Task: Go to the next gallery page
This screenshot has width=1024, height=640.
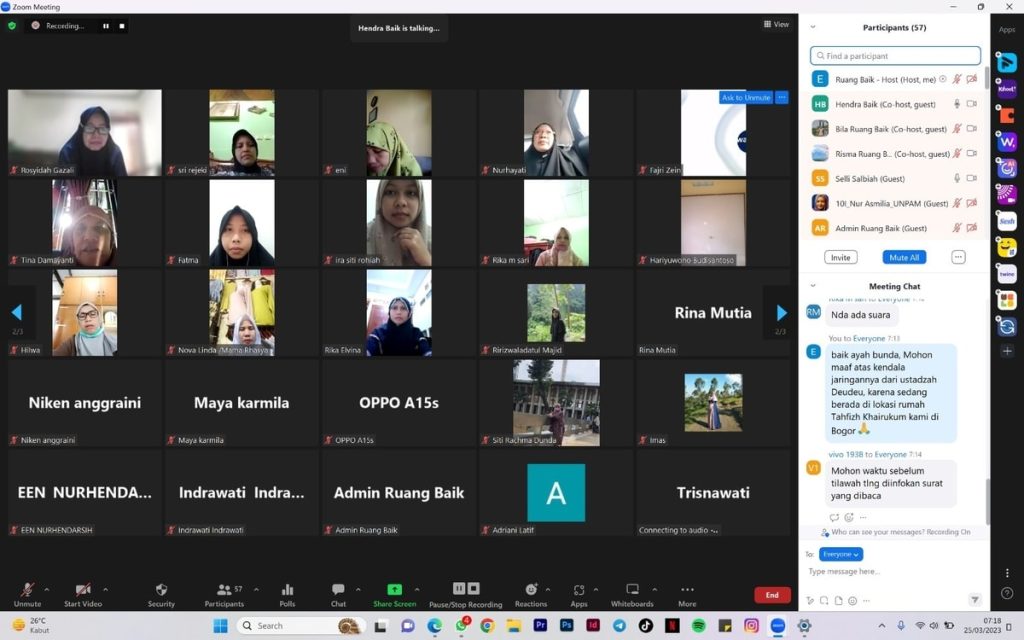Action: (x=781, y=313)
